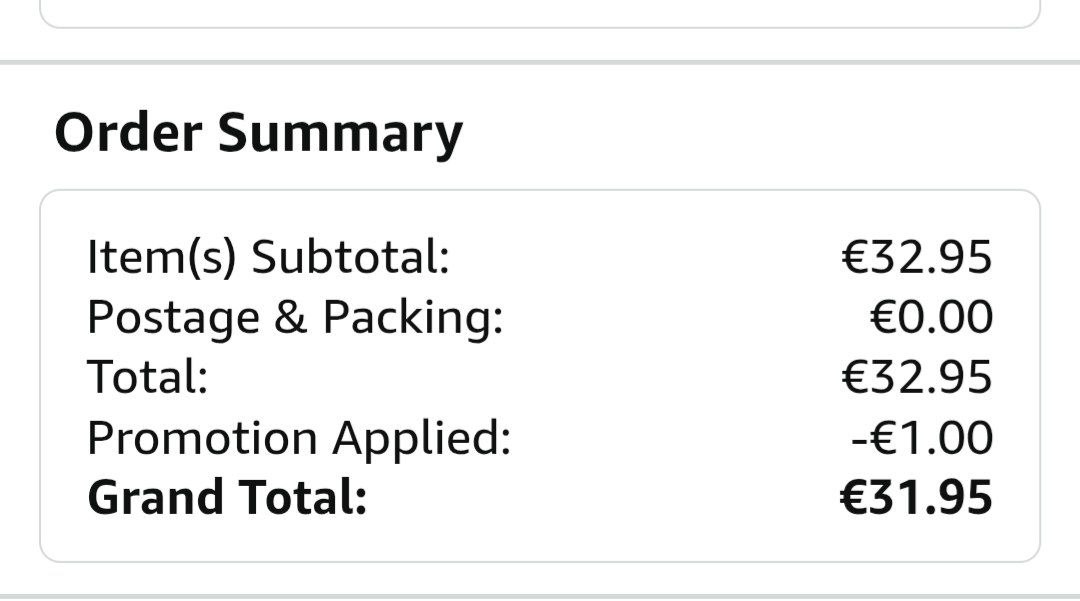Click the €31.95 grand total amount
Screen dimensions: 1080x601
coord(916,498)
